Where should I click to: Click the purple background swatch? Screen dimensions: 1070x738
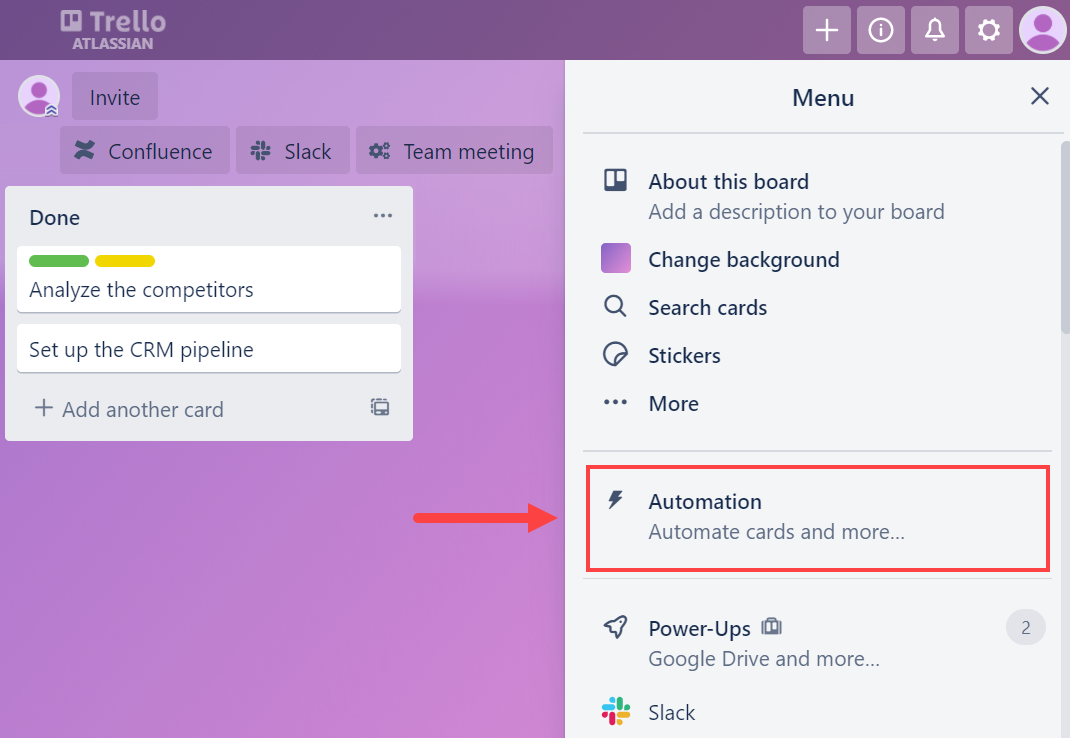pyautogui.click(x=616, y=258)
